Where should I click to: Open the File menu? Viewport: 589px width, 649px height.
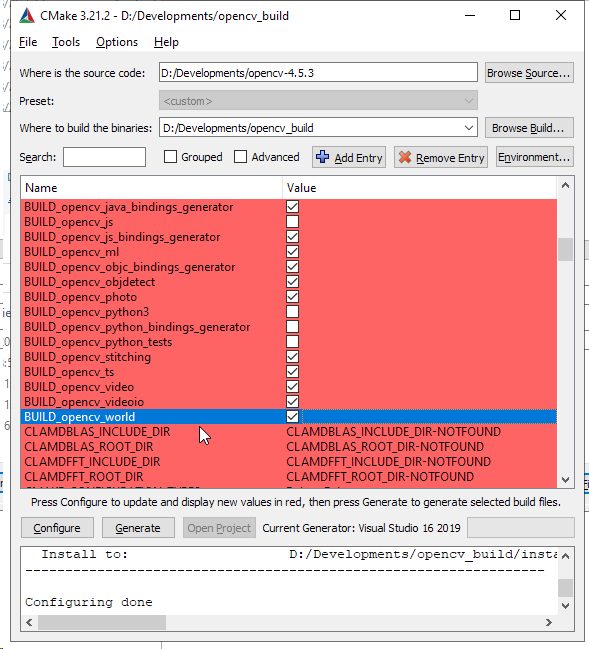(x=28, y=42)
